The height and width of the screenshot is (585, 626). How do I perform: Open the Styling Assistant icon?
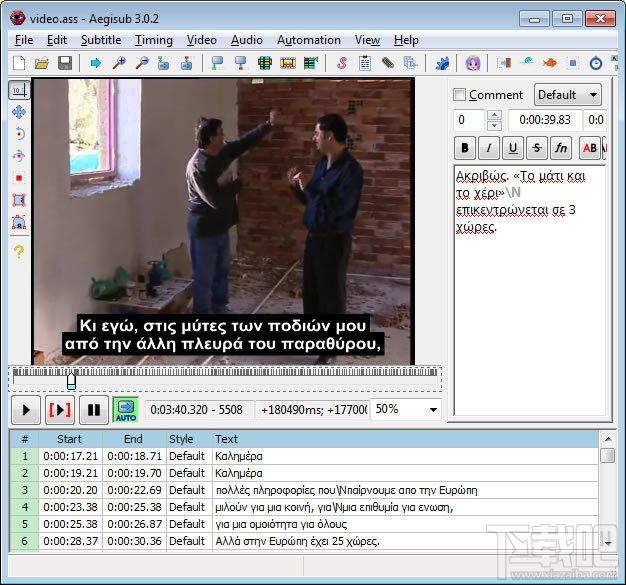[x=527, y=63]
